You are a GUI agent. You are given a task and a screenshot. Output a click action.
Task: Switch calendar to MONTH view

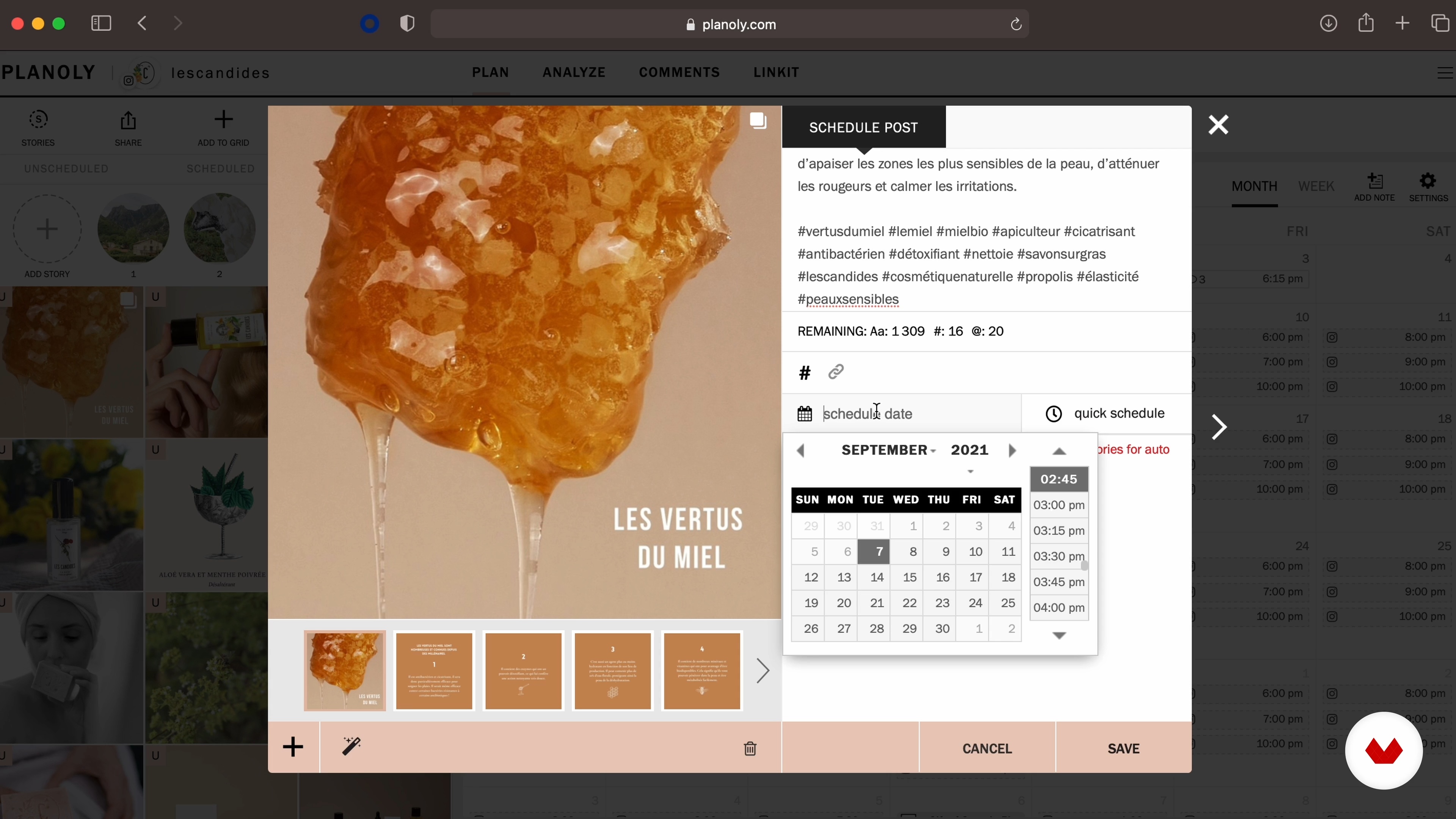[x=1254, y=187]
